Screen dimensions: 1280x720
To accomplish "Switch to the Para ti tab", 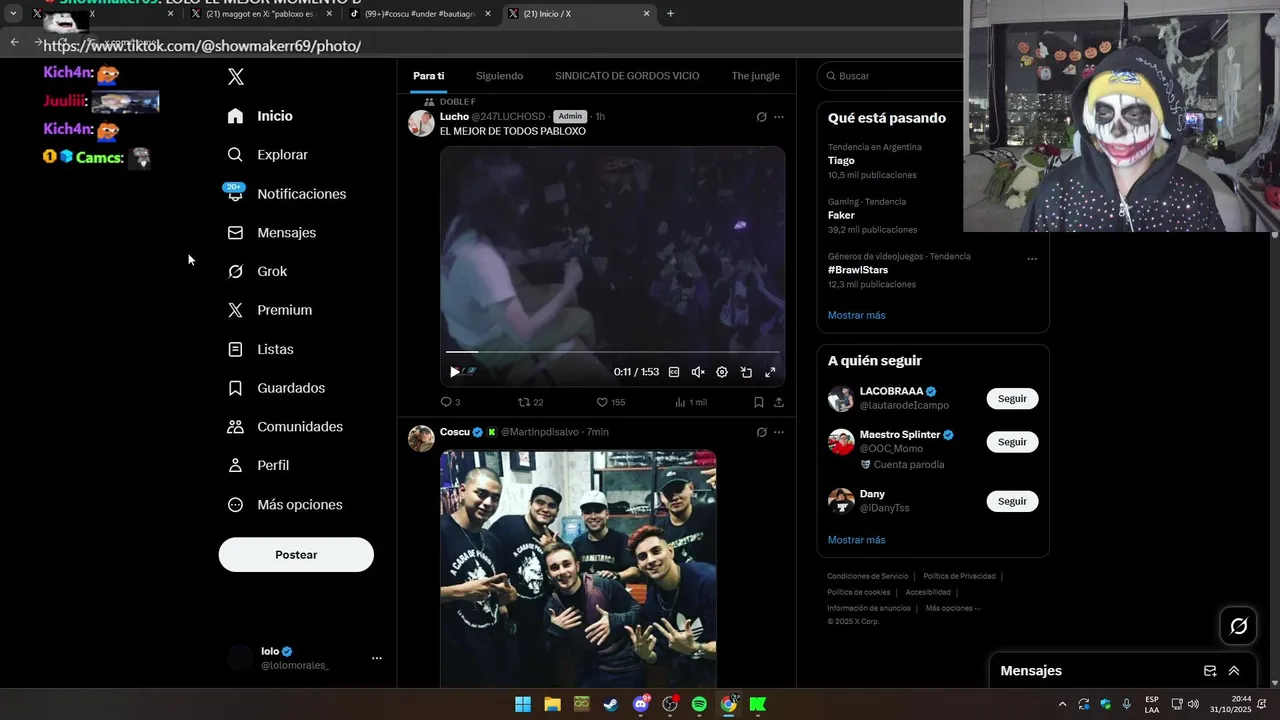I will point(428,76).
